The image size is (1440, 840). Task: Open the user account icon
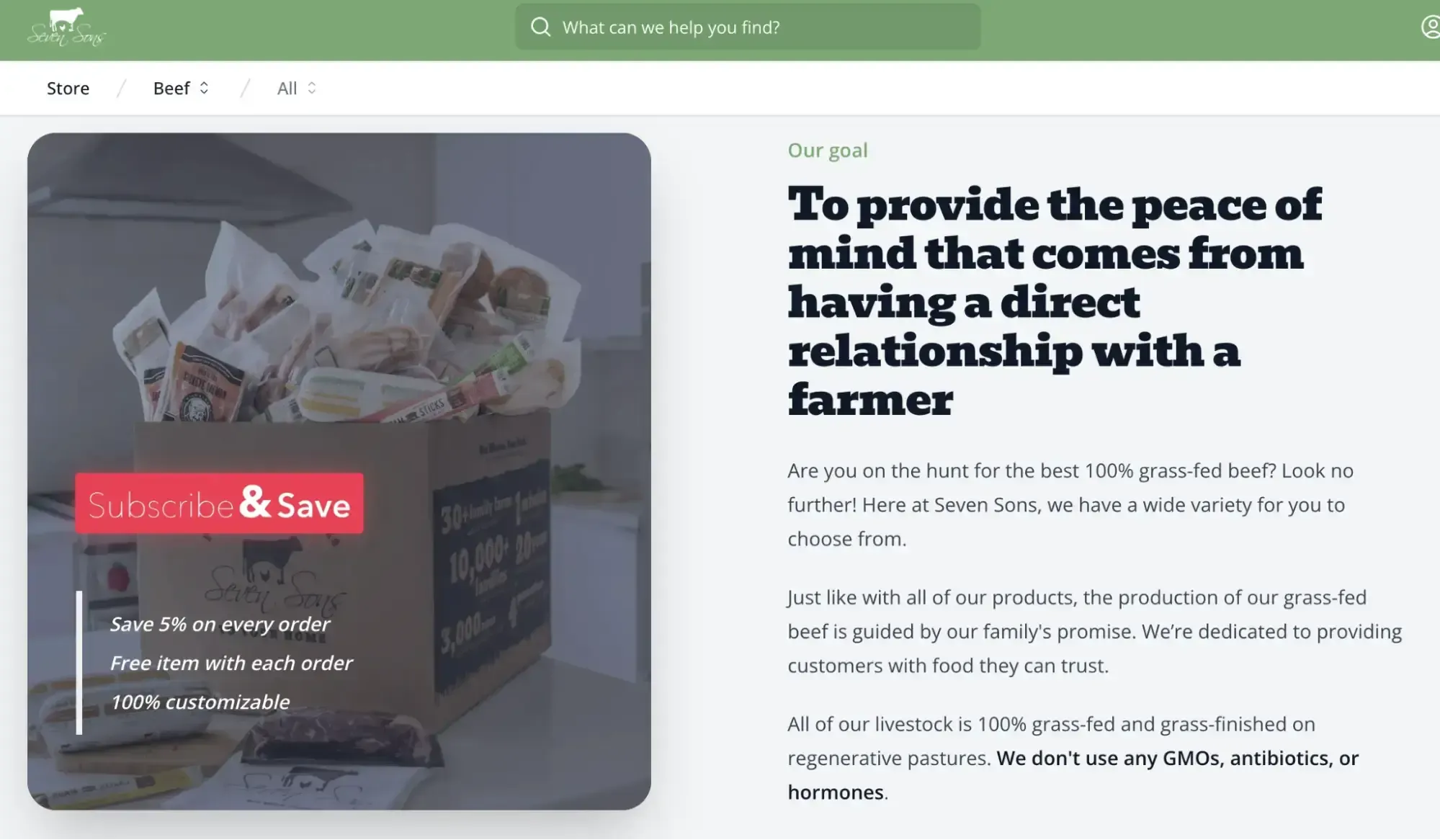(x=1431, y=27)
